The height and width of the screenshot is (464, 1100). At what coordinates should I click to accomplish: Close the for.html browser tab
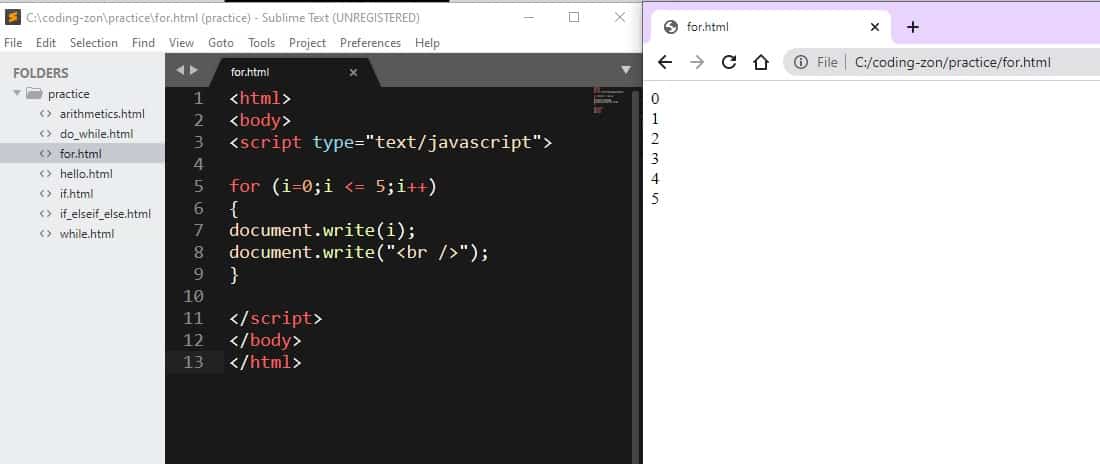874,27
